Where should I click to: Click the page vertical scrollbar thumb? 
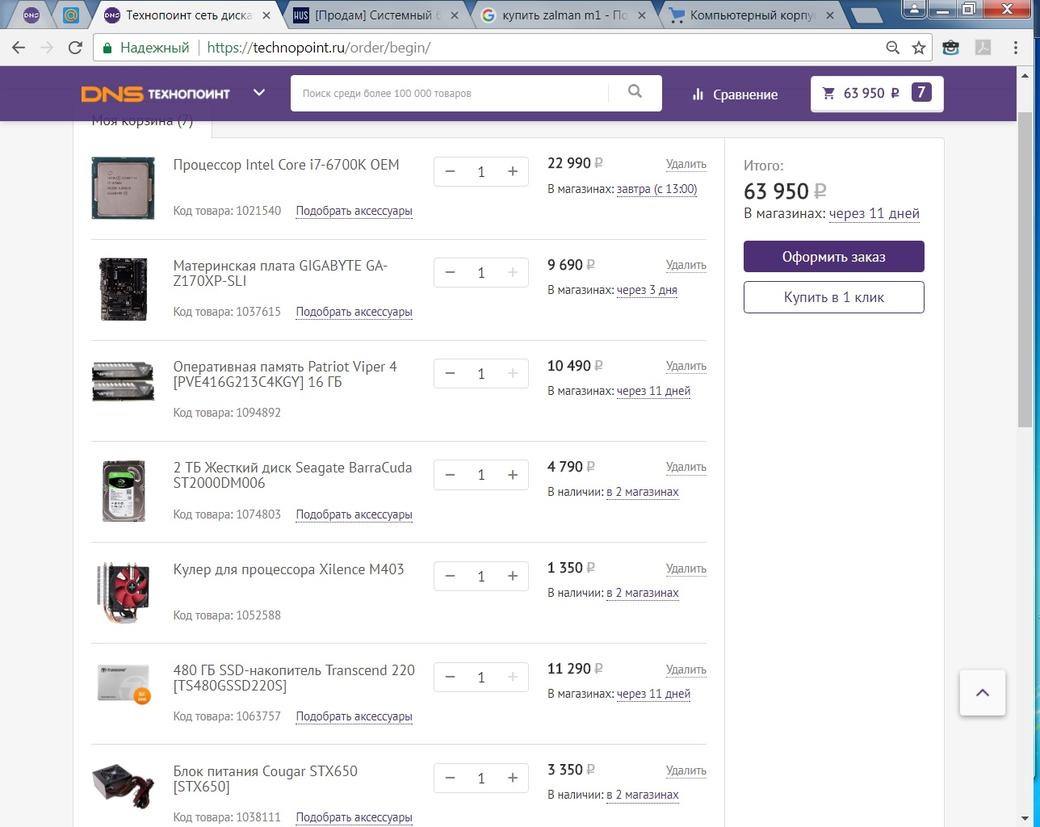point(1025,269)
